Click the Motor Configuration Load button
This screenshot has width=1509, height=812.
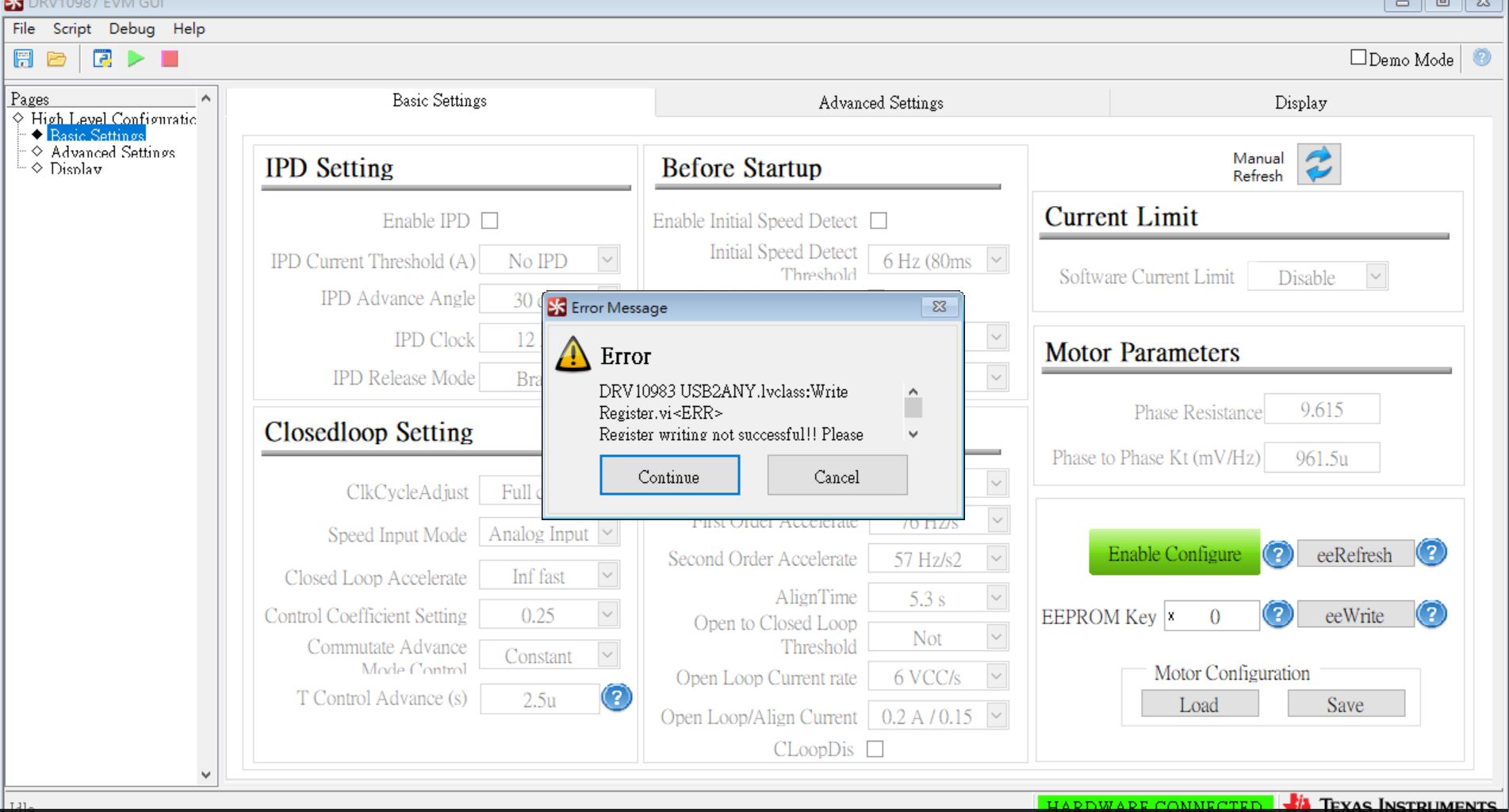(1200, 704)
